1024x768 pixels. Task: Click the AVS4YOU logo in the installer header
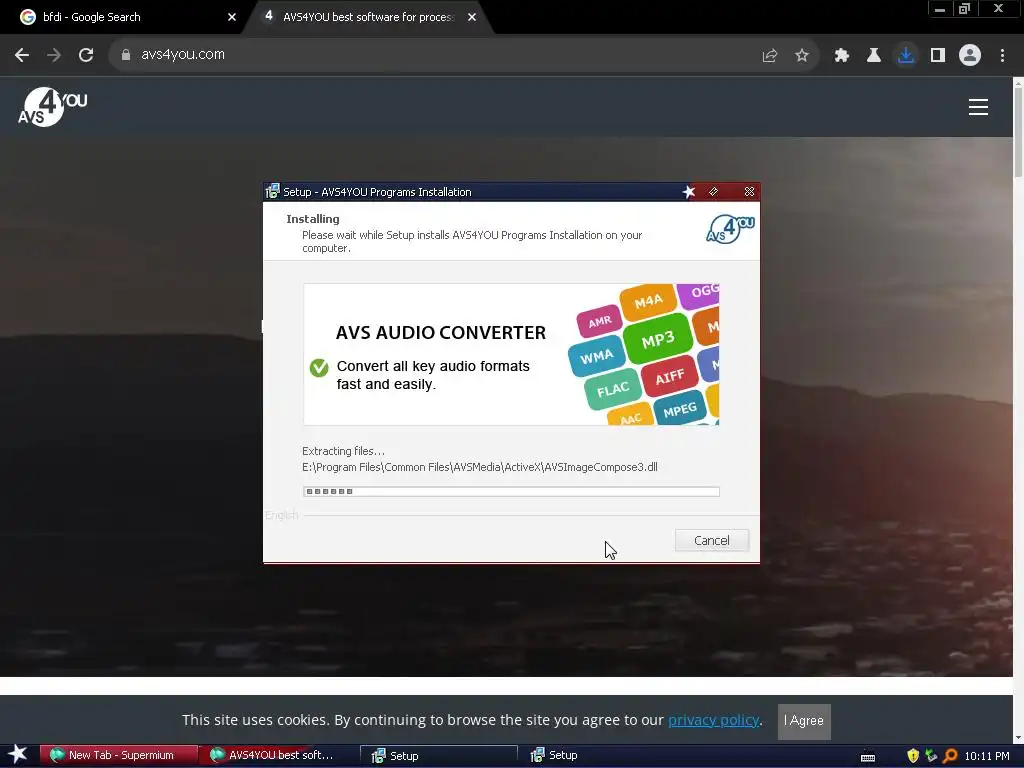pyautogui.click(x=731, y=229)
